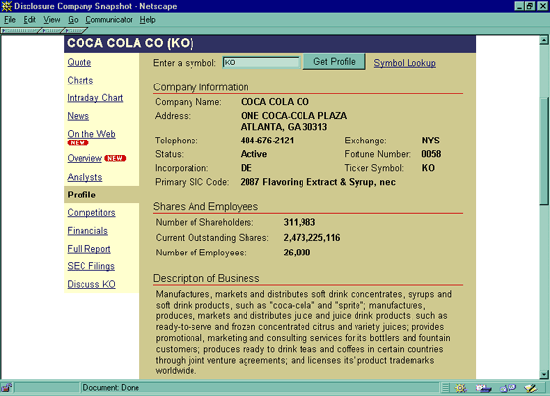Click the component bar grip handle

click(445, 388)
